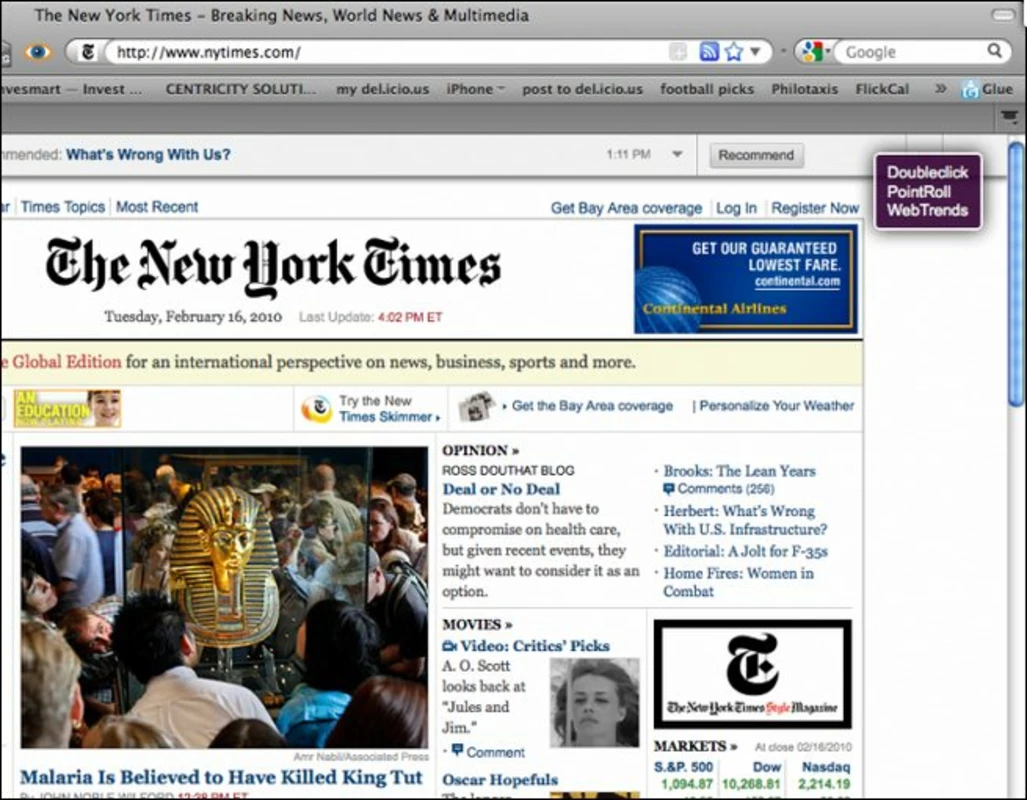Open MARKETS section heading
Viewport: 1027px width, 800px height.
[695, 746]
